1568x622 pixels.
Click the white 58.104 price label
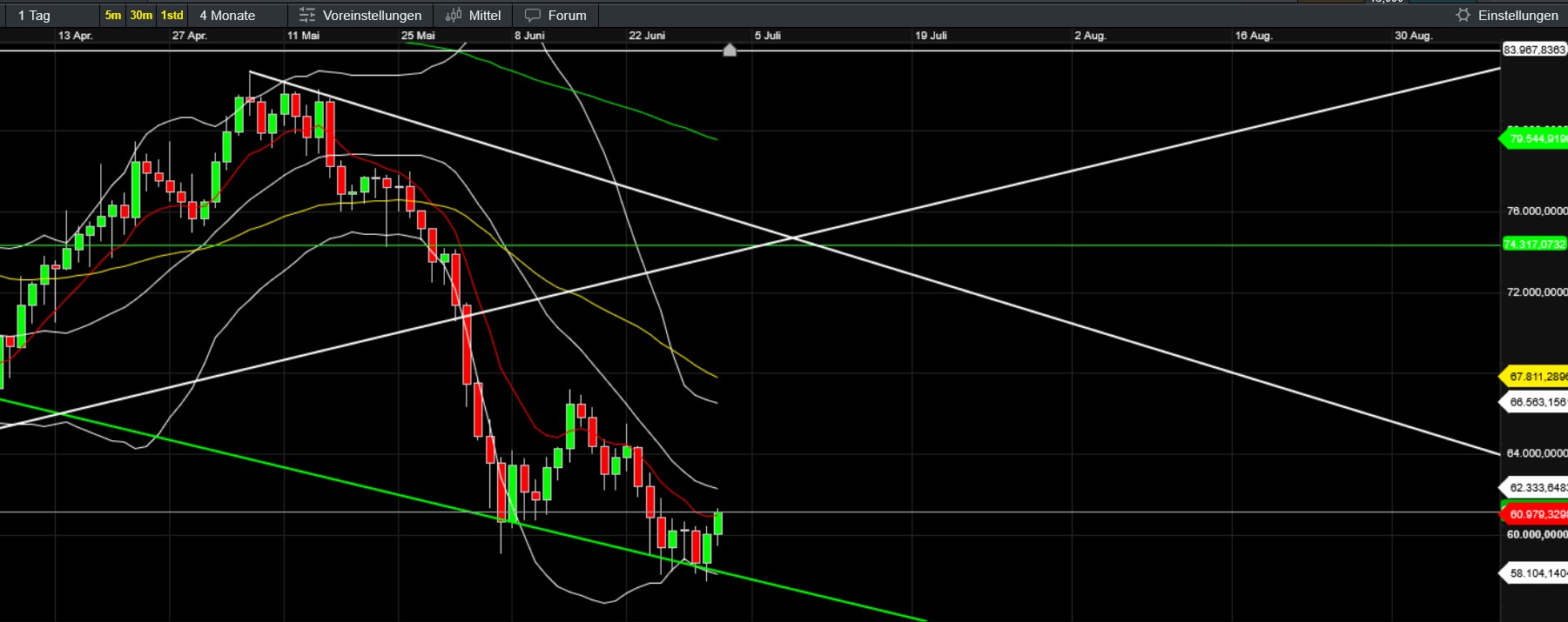1534,573
